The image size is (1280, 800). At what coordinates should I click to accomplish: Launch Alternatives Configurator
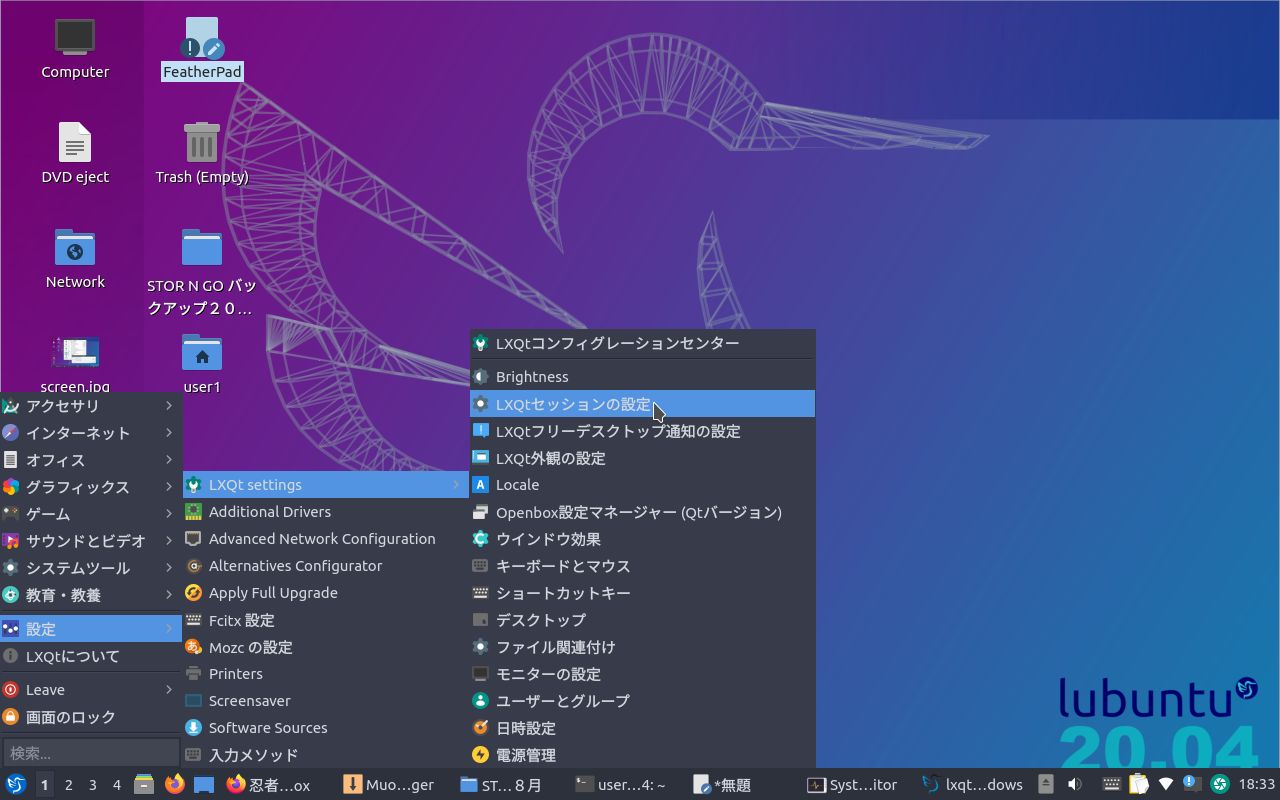[x=326, y=565]
